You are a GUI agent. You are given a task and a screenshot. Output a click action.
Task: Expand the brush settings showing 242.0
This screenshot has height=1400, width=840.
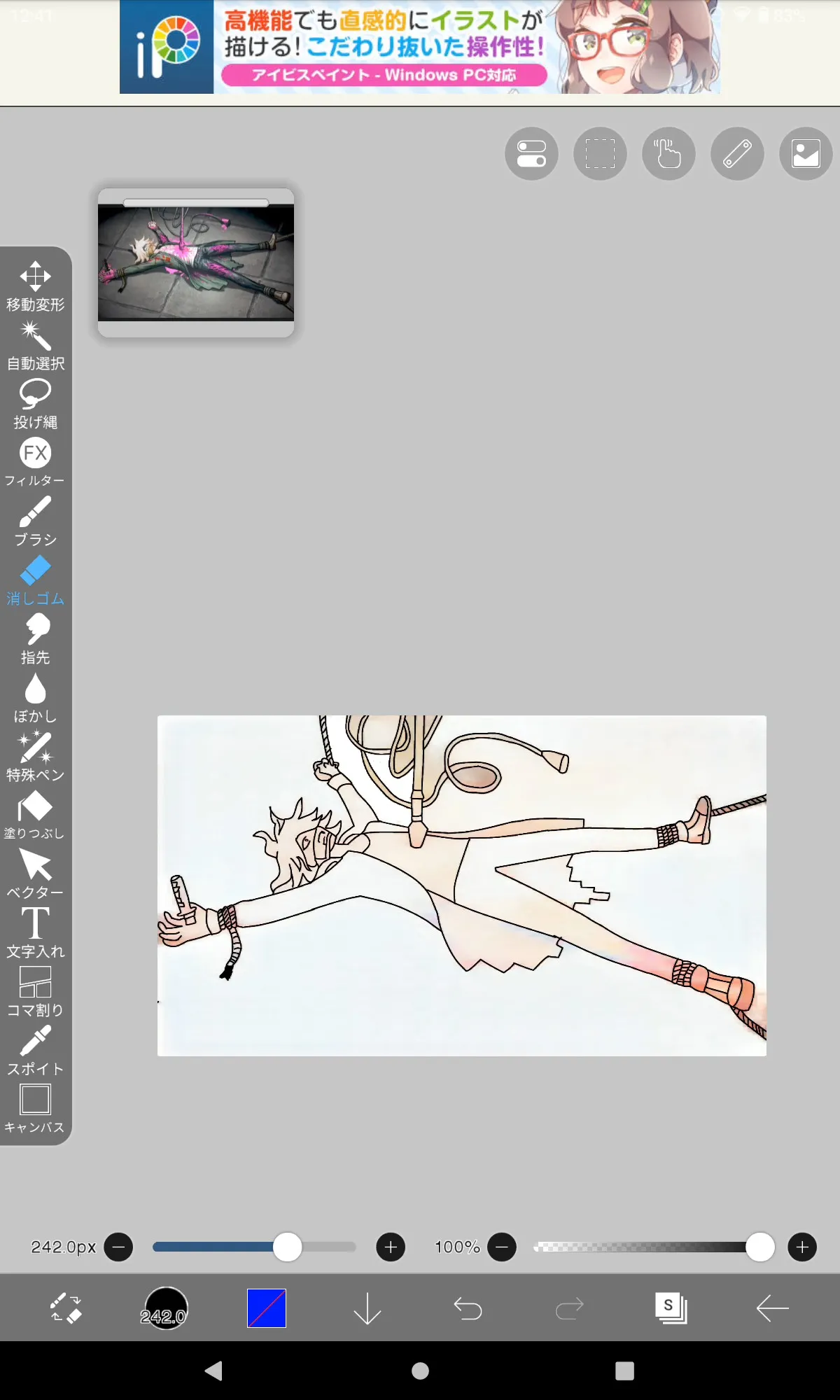[x=165, y=1308]
